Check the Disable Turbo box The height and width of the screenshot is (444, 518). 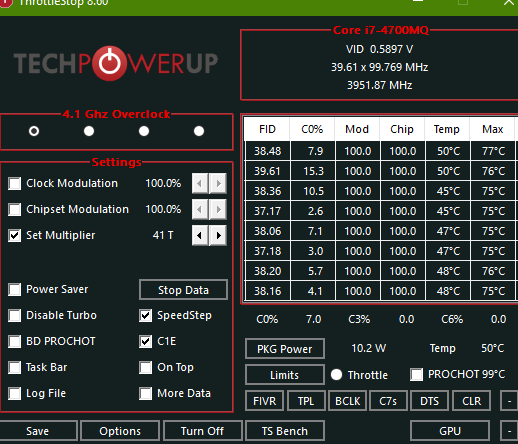[x=15, y=315]
